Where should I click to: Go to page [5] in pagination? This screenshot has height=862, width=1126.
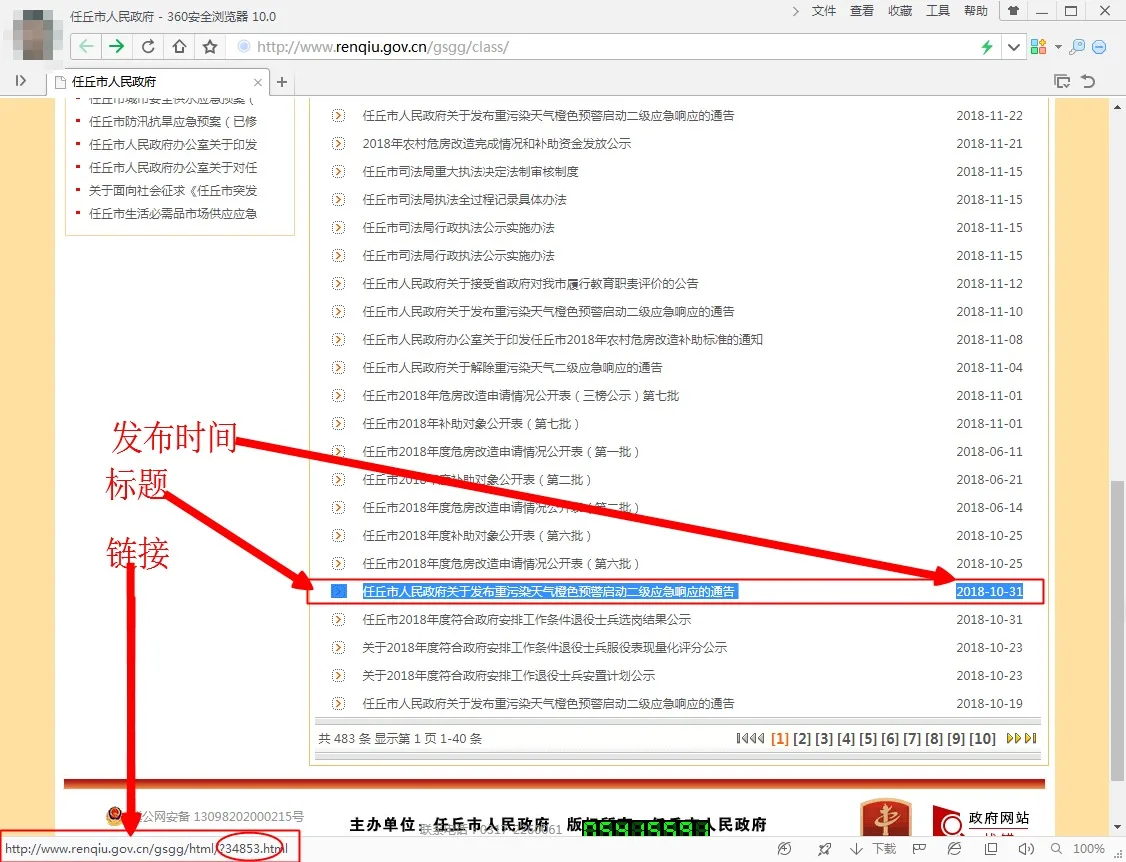(x=867, y=738)
